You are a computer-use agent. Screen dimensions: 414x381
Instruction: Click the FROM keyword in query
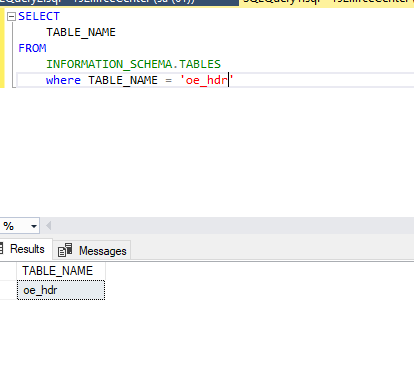tap(32, 48)
